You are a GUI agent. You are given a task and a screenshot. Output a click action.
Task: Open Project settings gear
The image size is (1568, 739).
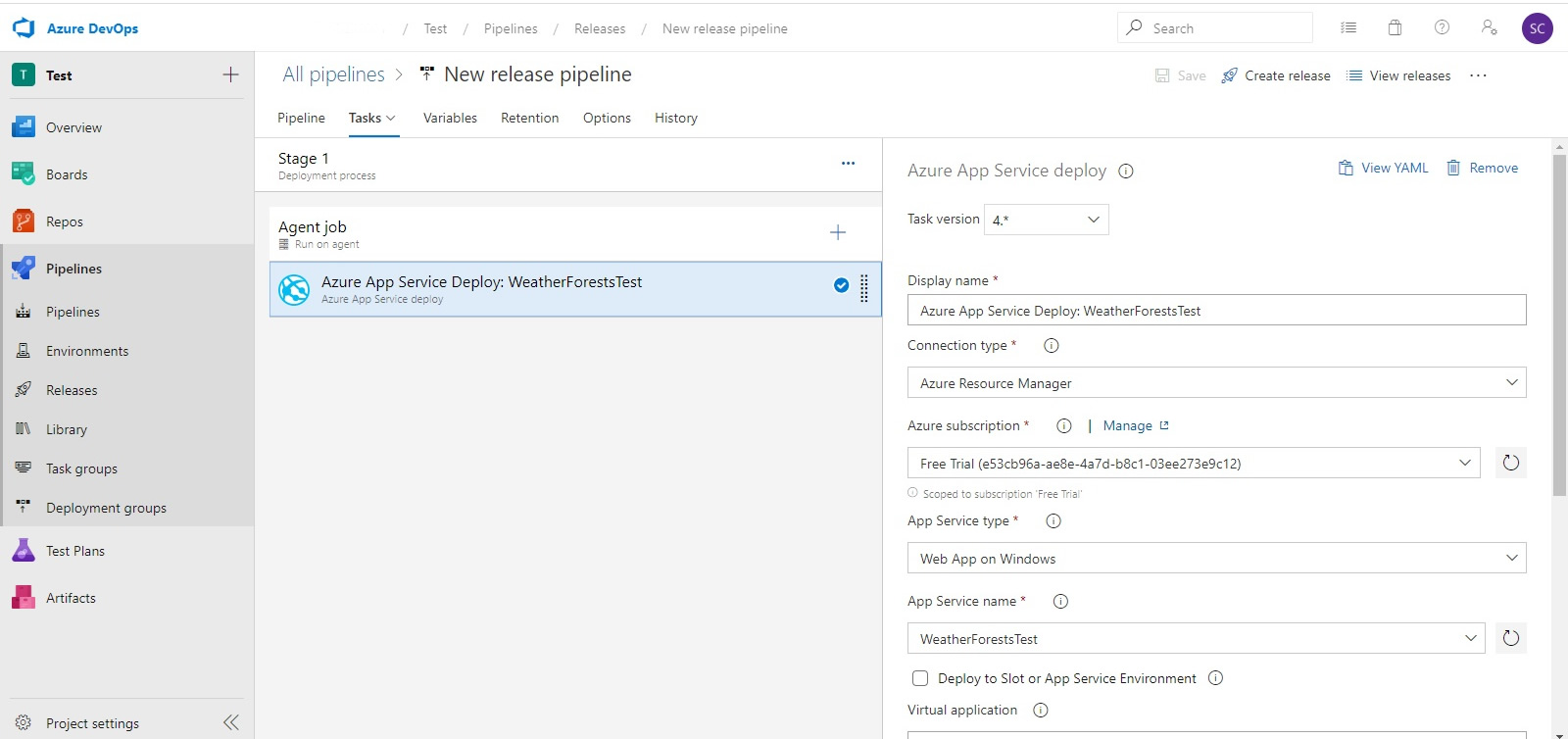(x=24, y=722)
